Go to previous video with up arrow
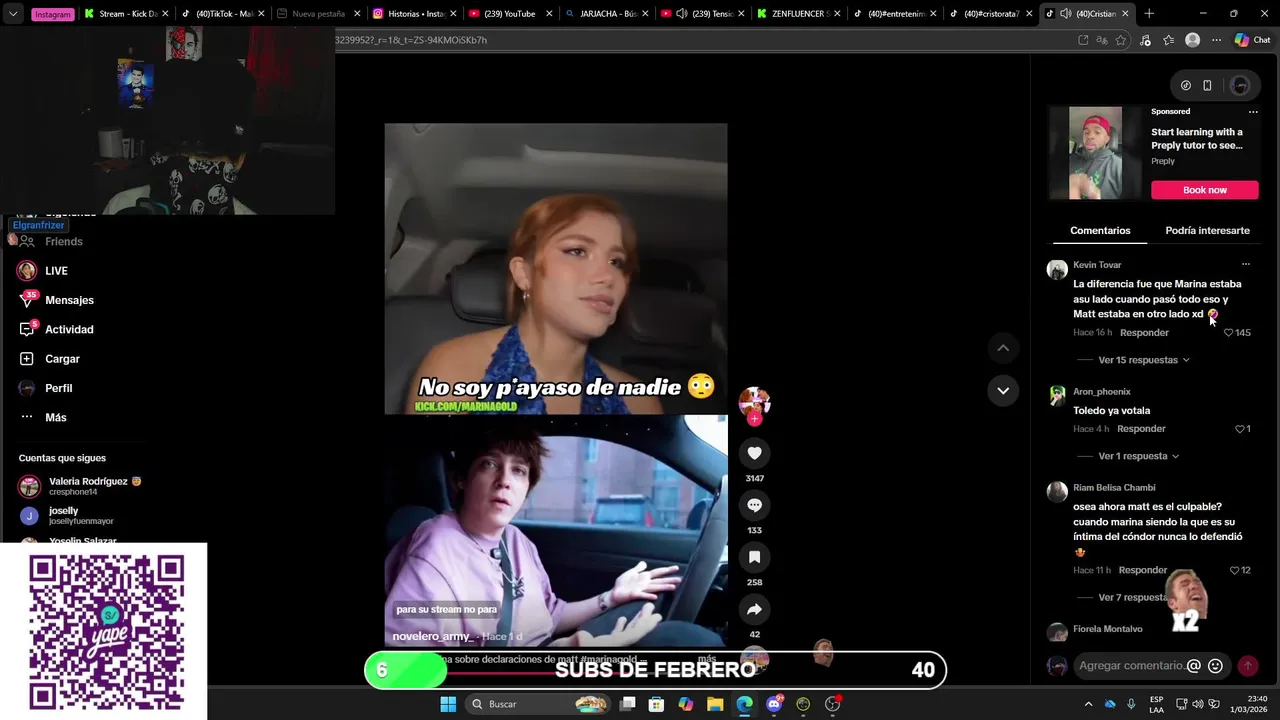Viewport: 1280px width, 720px height. point(1003,348)
